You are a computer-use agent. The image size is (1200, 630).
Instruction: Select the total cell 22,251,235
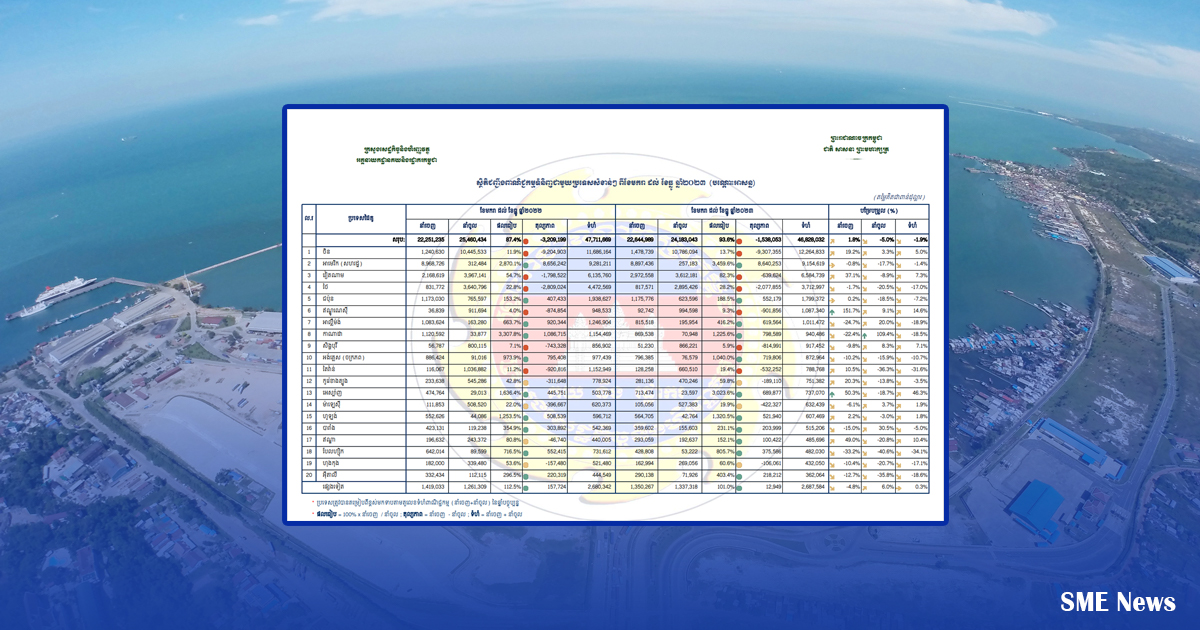click(428, 241)
